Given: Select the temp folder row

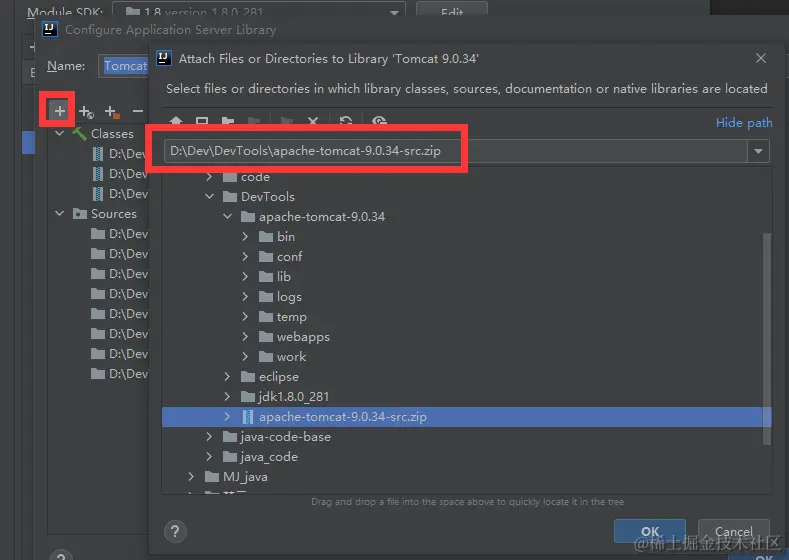Looking at the screenshot, I should tap(466, 316).
